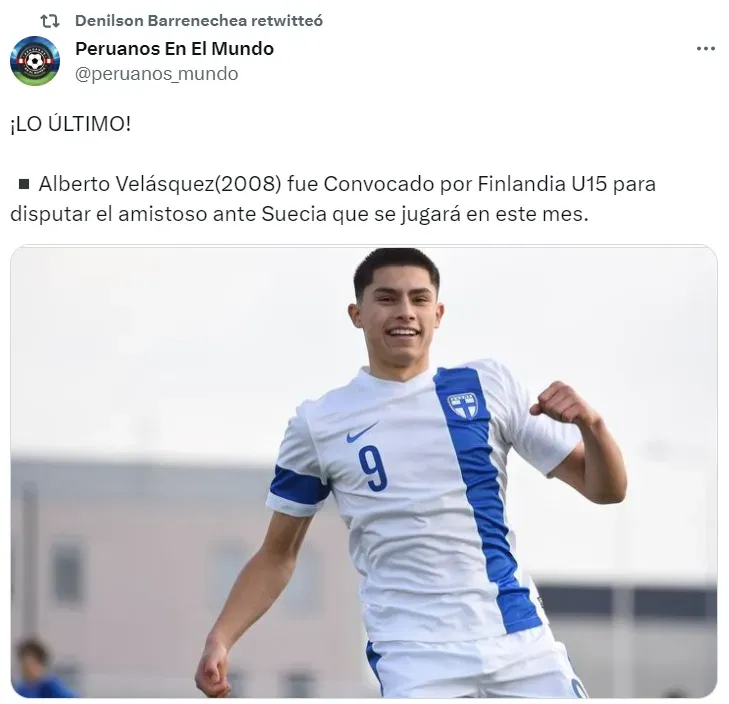Click the ¡LO ÚLTIMO! headline text

coord(71,124)
